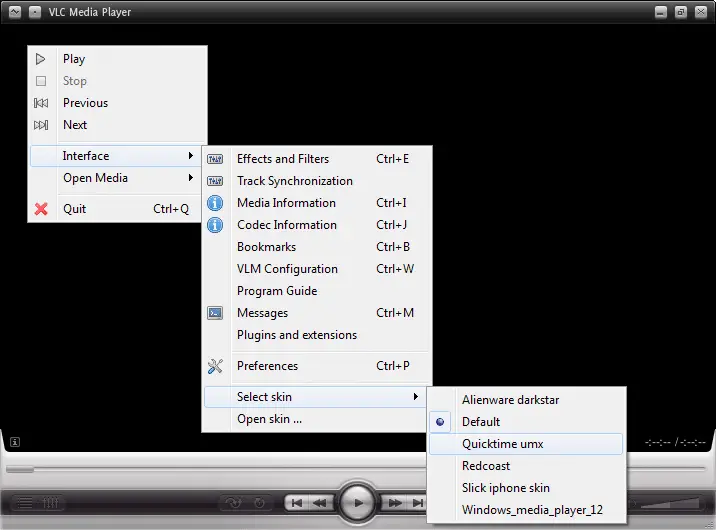The width and height of the screenshot is (716, 530).
Task: Click the Media Information blue info icon
Action: (x=215, y=203)
